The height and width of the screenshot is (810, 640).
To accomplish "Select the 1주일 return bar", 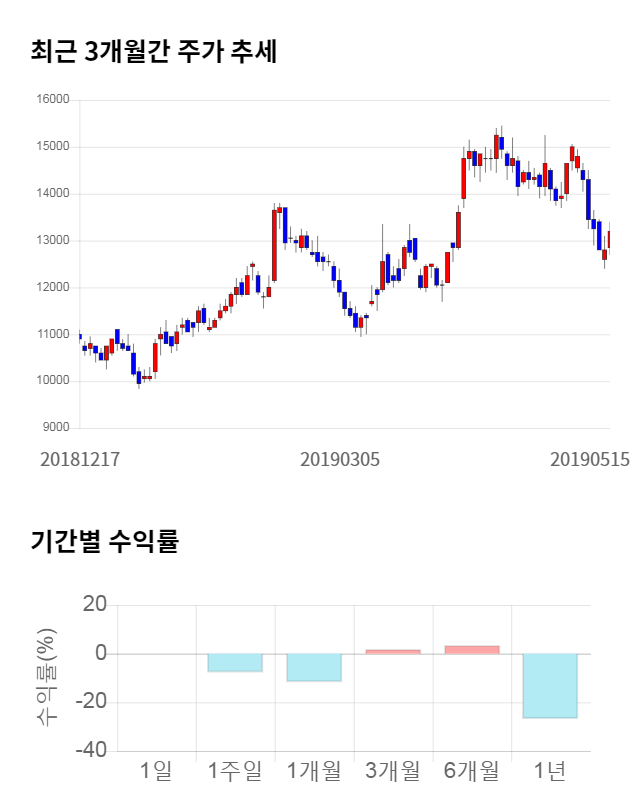I will pyautogui.click(x=235, y=662).
